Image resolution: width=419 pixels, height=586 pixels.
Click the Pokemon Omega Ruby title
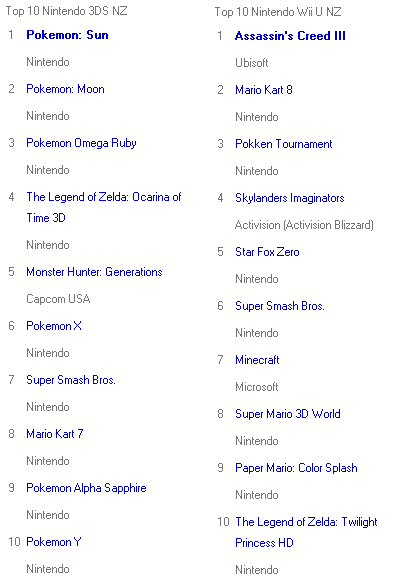point(81,143)
